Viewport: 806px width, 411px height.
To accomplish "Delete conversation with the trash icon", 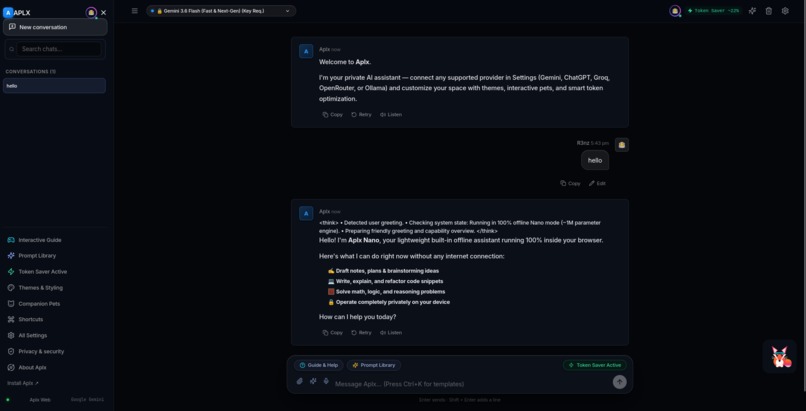I will pos(768,11).
